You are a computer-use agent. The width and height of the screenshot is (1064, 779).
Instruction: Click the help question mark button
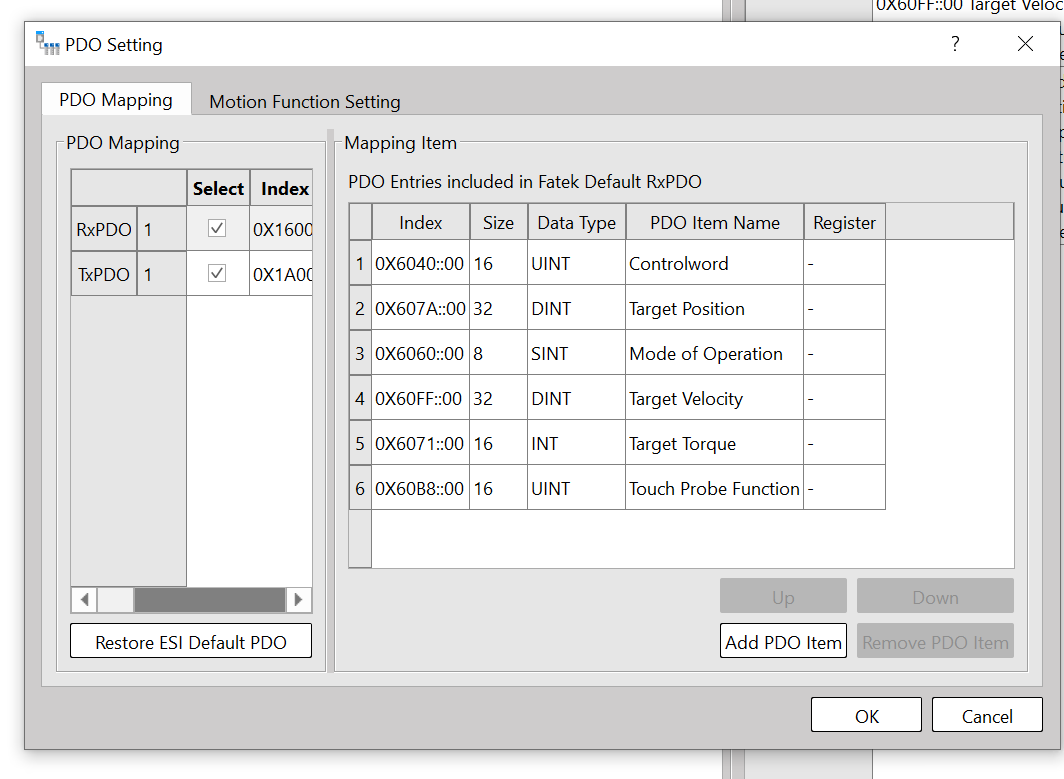[x=955, y=44]
